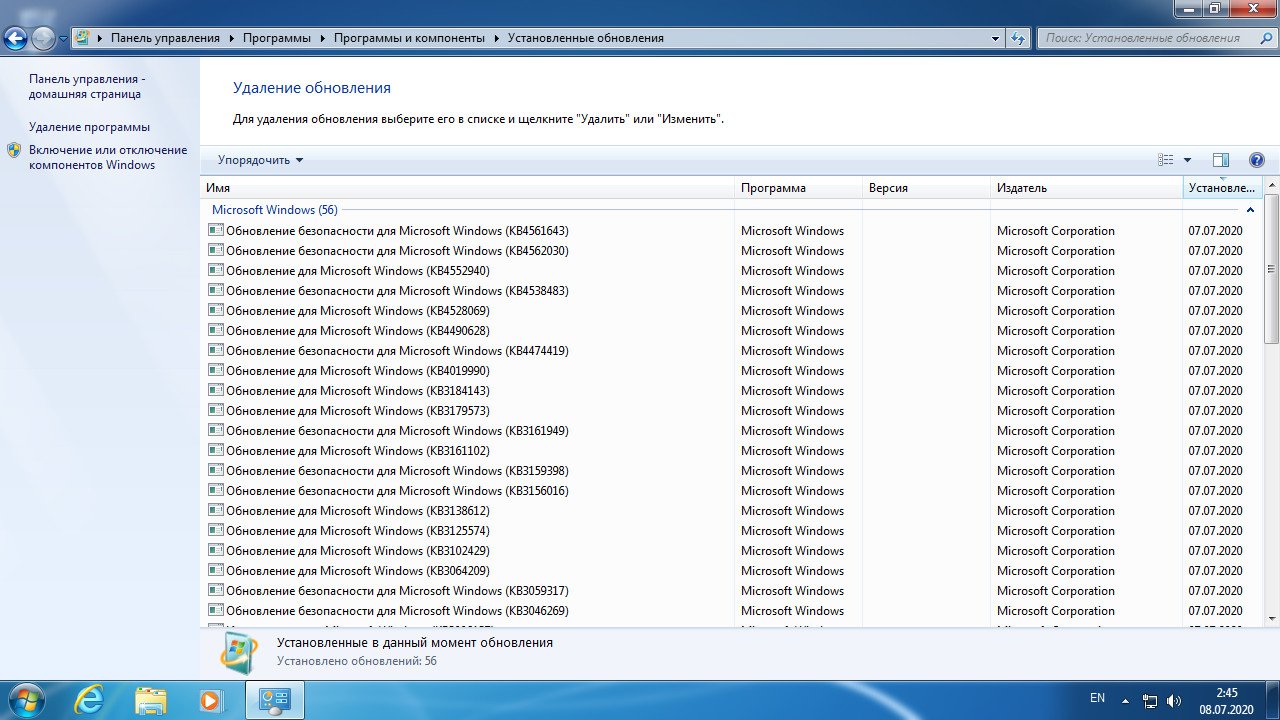Toggle the preview pane icon

pos(1220,160)
